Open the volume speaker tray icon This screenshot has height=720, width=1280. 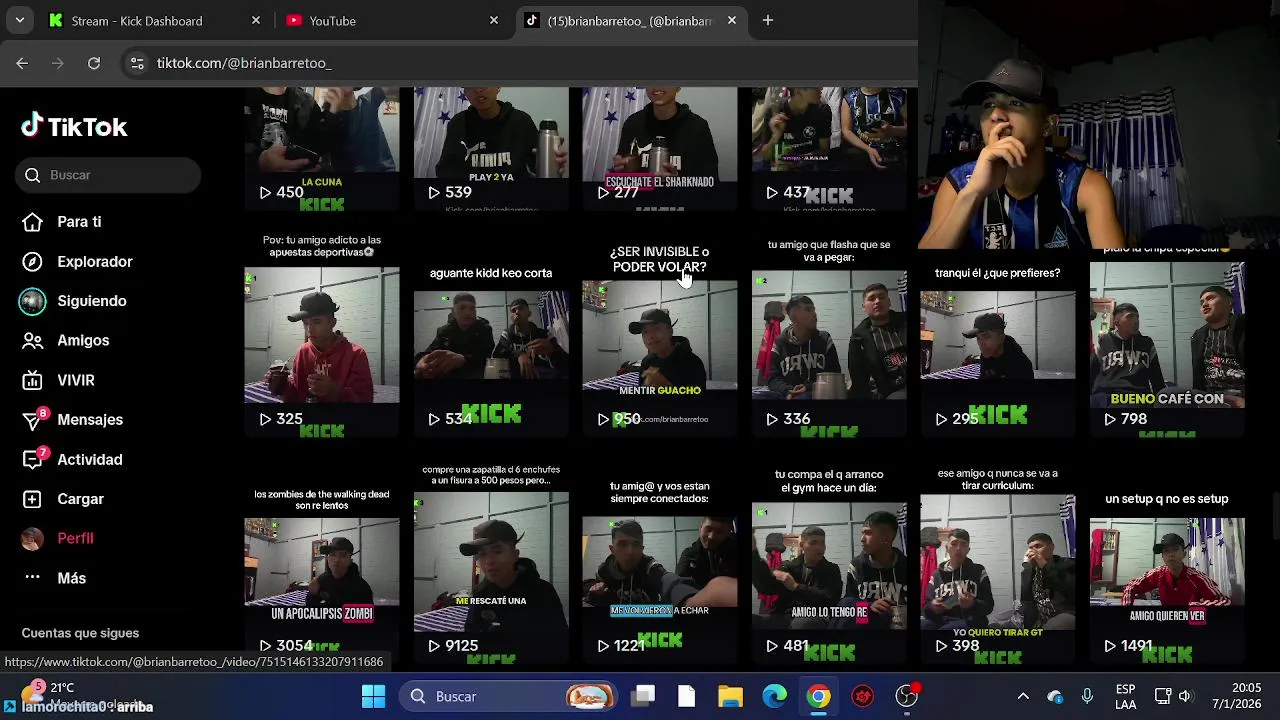point(1185,697)
